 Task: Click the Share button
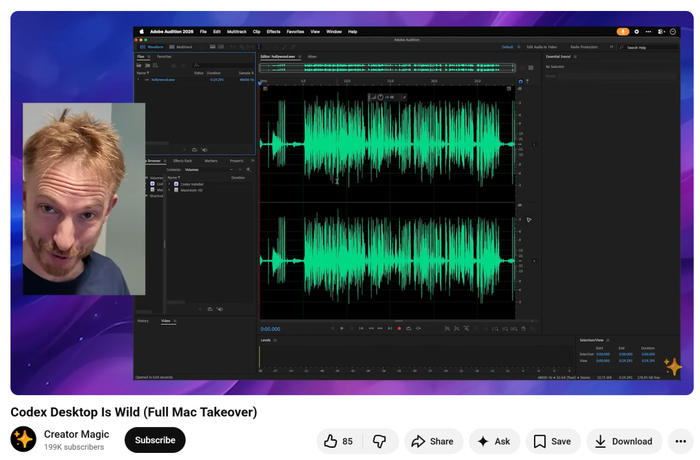pos(432,441)
